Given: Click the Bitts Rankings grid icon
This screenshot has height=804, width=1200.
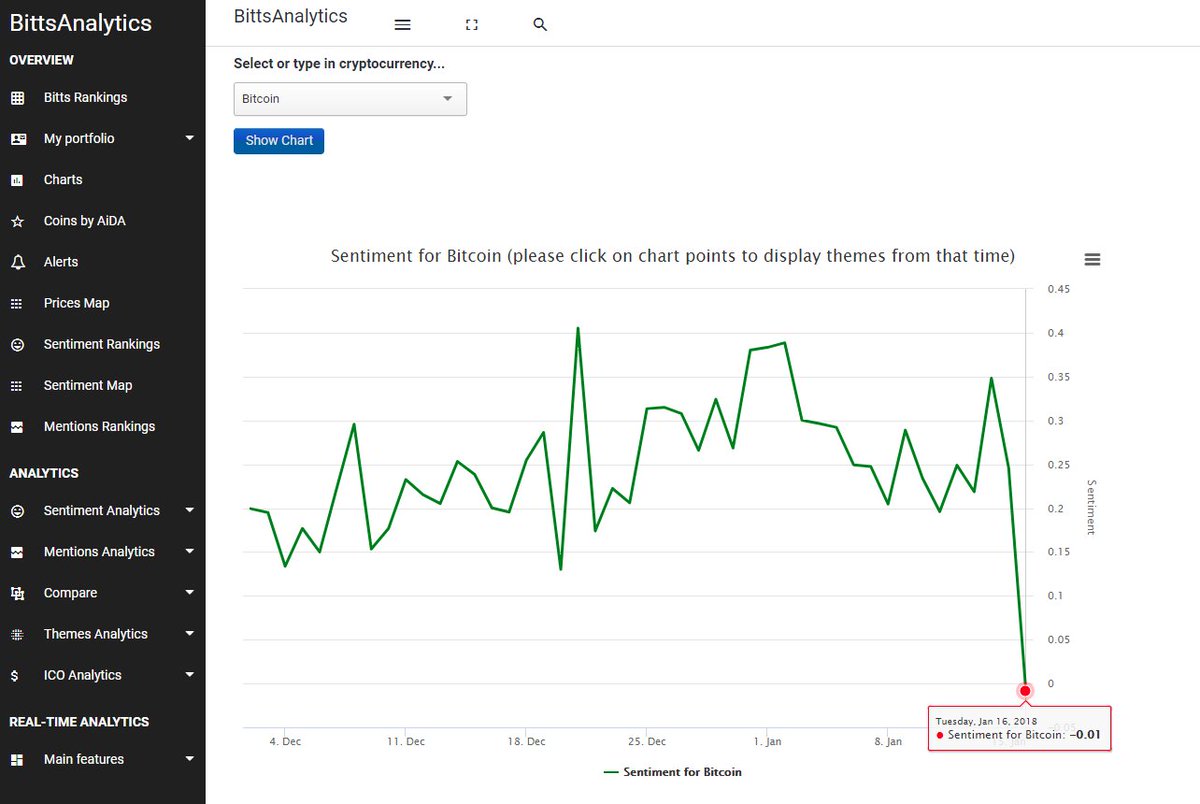Looking at the screenshot, I should coord(17,98).
